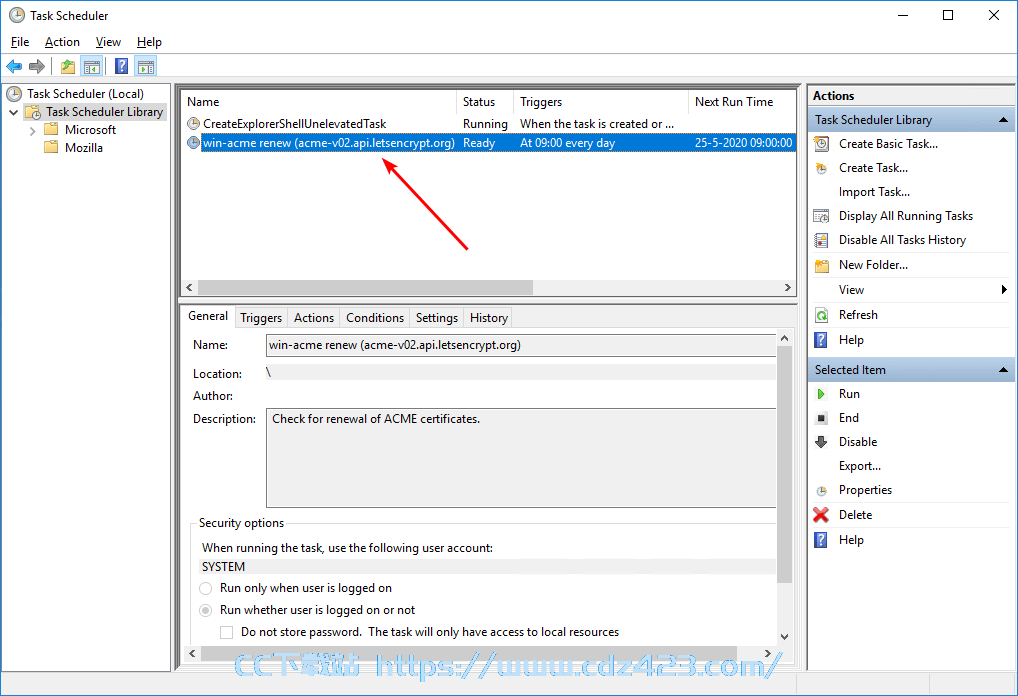Click the green Run play icon
Image resolution: width=1018 pixels, height=696 pixels.
(821, 394)
